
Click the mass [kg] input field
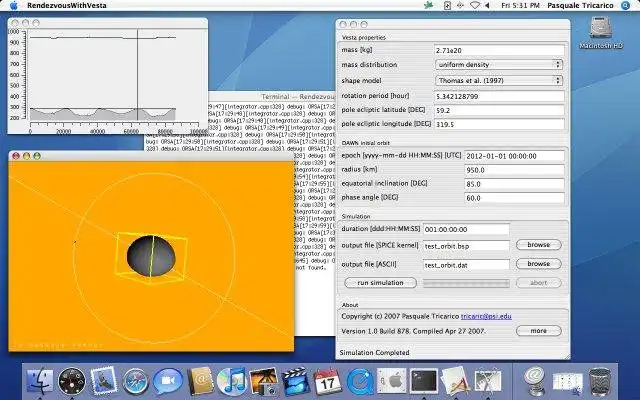point(499,51)
